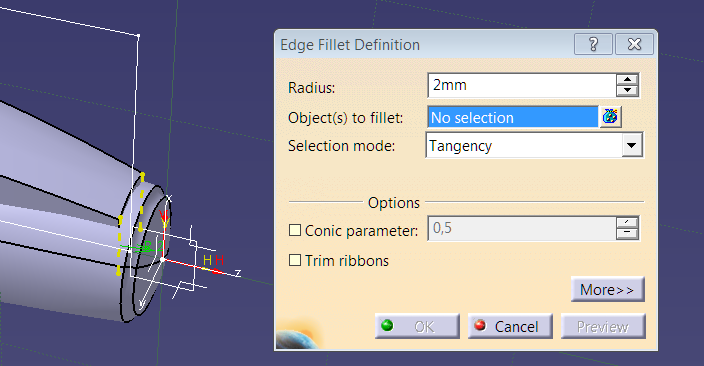This screenshot has height=366, width=704.
Task: Click the Cancel button
Action: (510, 326)
